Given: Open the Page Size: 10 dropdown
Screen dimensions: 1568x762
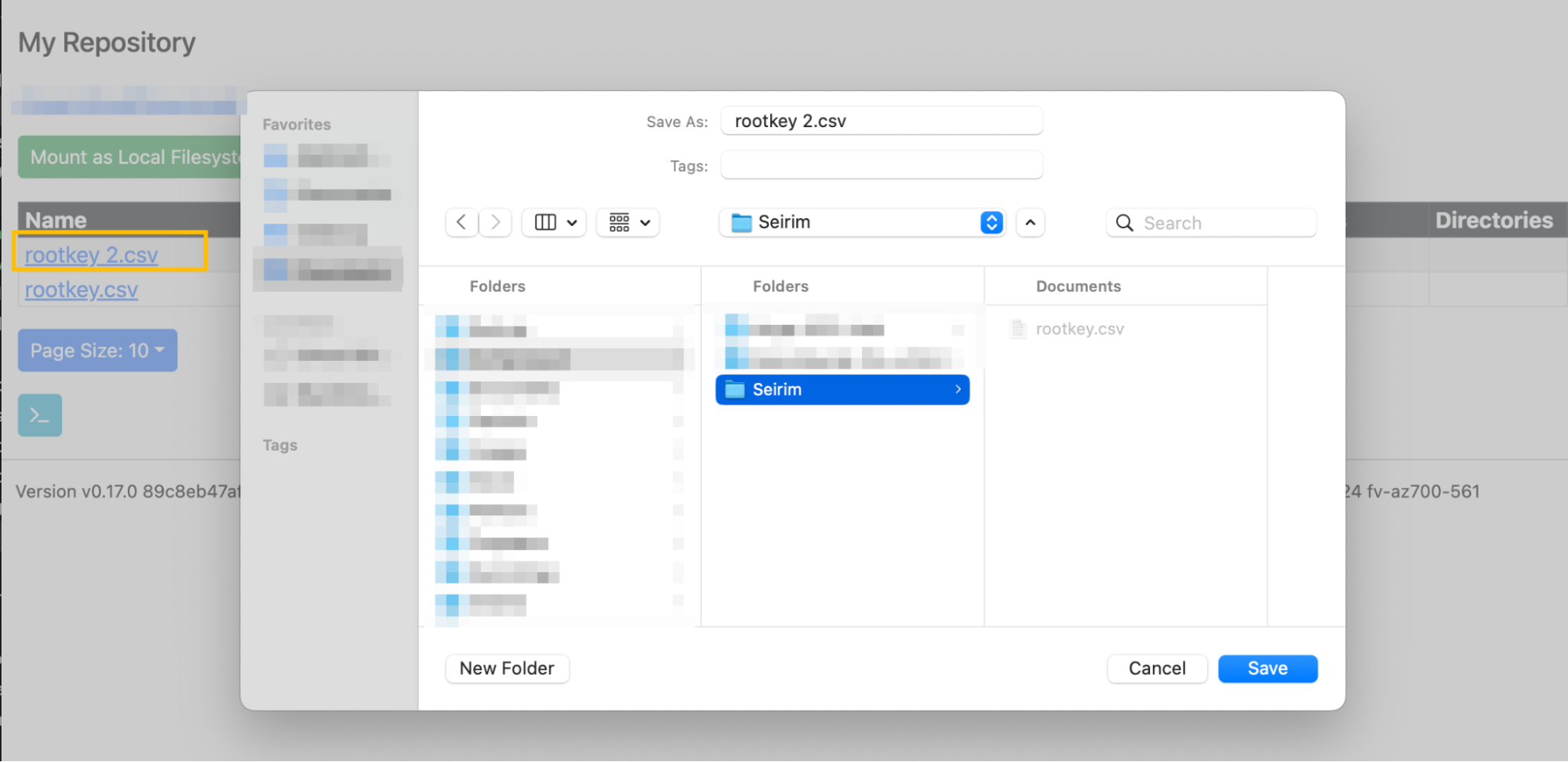Looking at the screenshot, I should [97, 351].
